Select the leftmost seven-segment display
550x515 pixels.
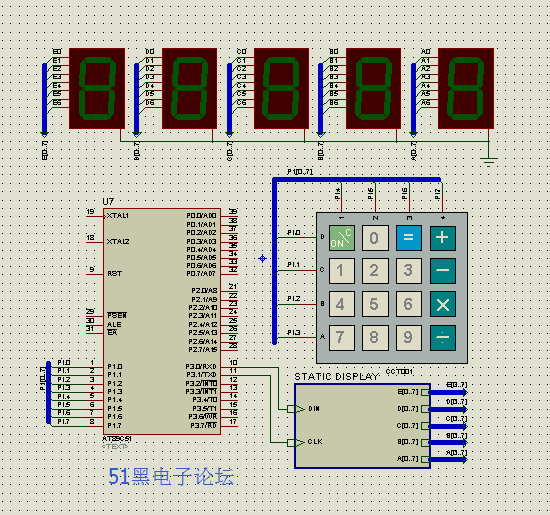coord(97,88)
